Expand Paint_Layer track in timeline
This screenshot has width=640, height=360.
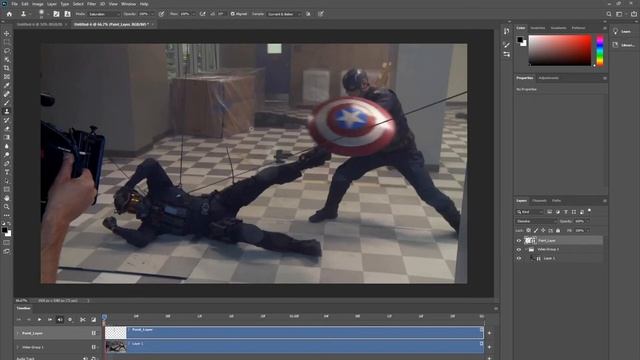click(18, 333)
